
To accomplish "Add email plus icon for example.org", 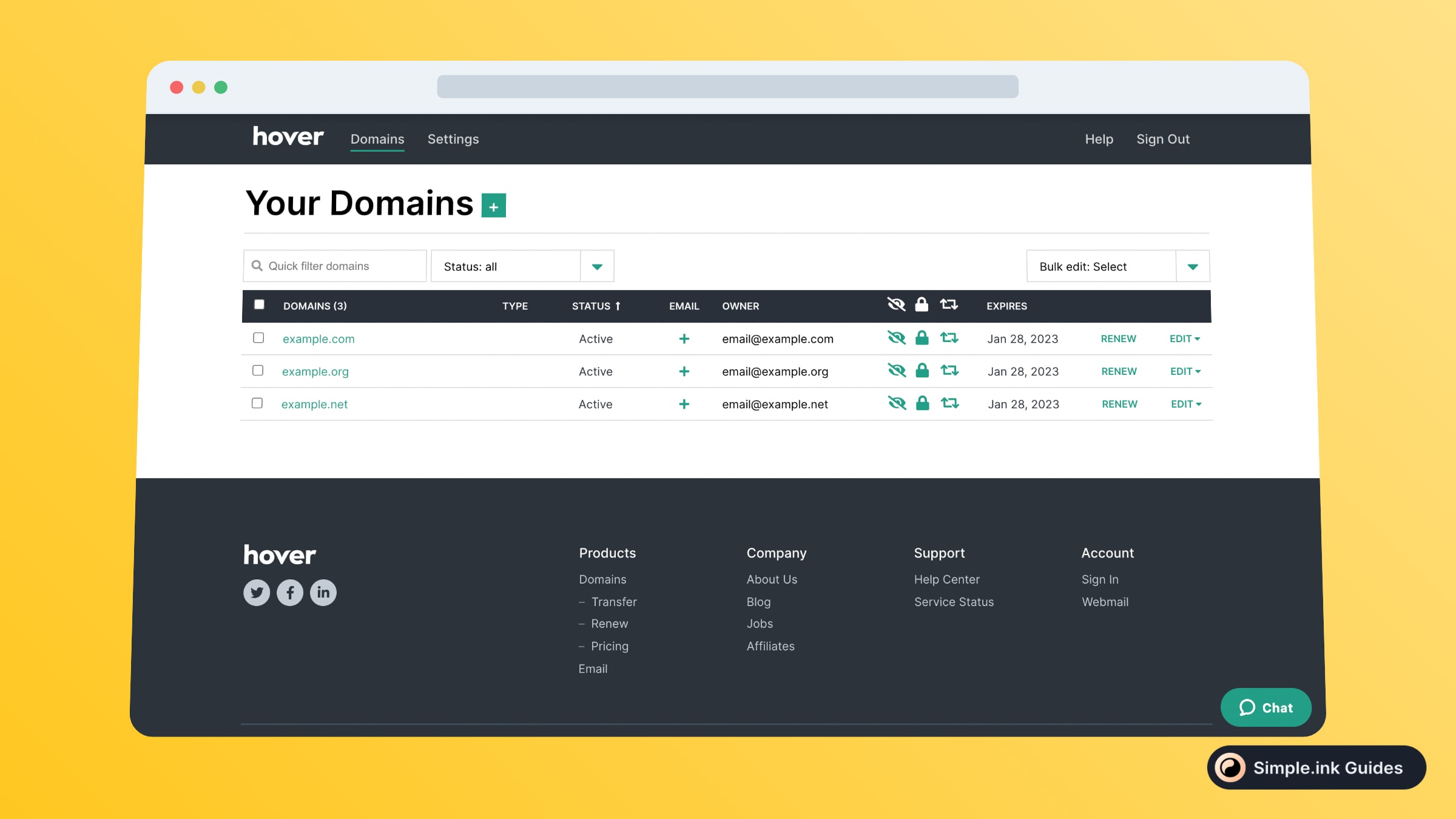I will click(x=684, y=371).
